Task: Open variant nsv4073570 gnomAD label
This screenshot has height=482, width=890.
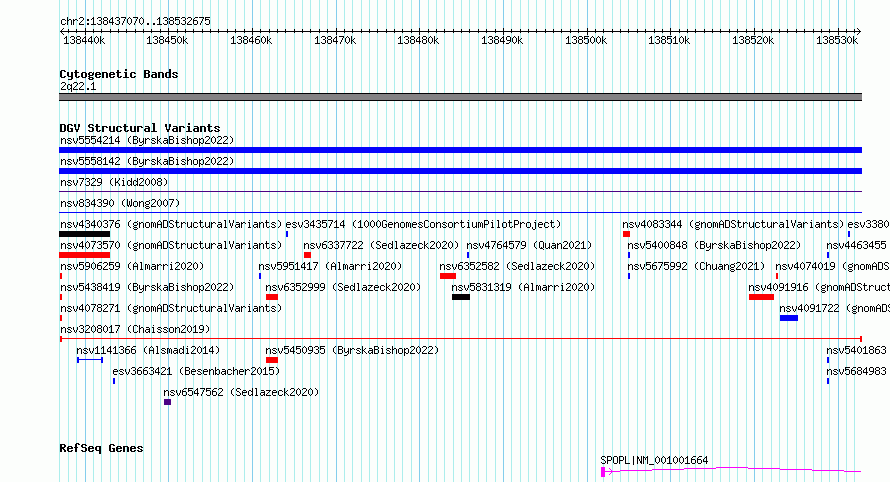Action: coord(171,245)
